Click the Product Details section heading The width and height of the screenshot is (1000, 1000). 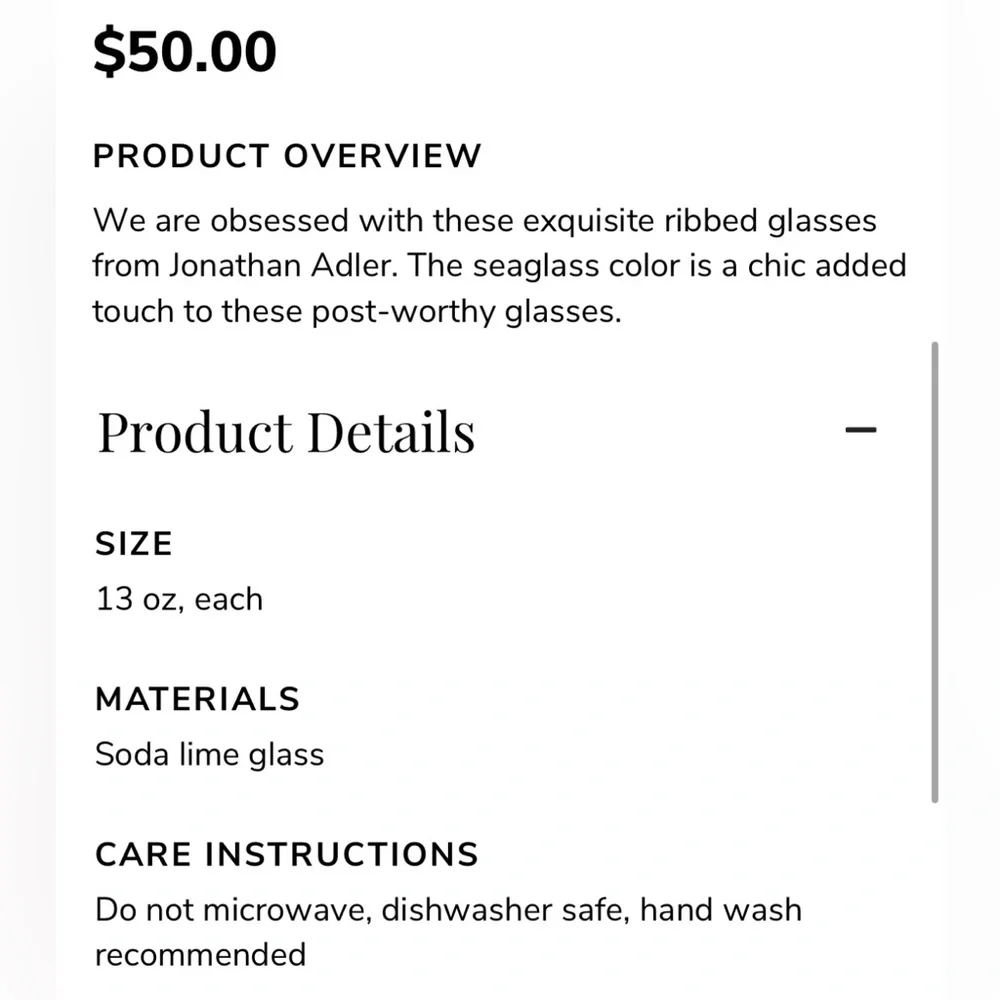click(286, 432)
